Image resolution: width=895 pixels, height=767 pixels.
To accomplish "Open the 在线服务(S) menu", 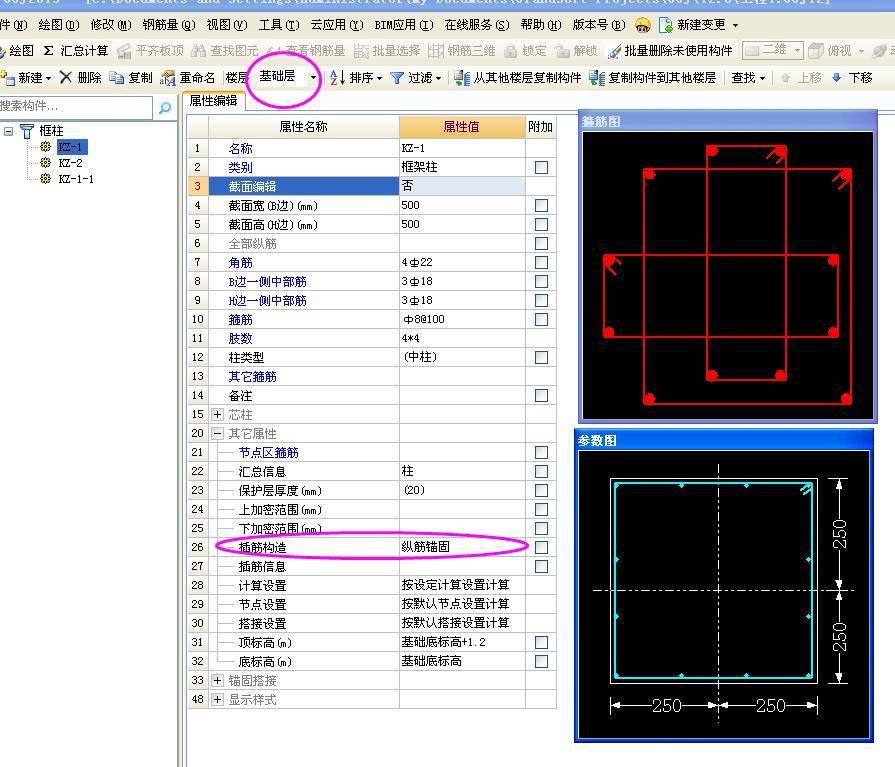I will click(477, 25).
